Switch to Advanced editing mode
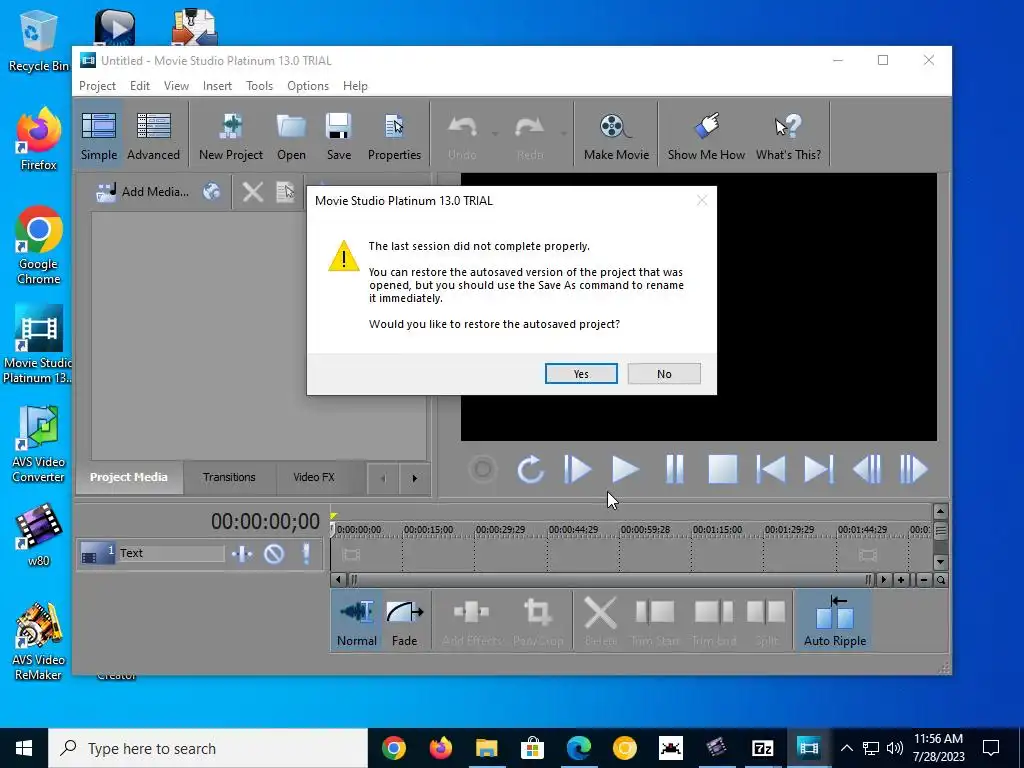 pos(153,136)
